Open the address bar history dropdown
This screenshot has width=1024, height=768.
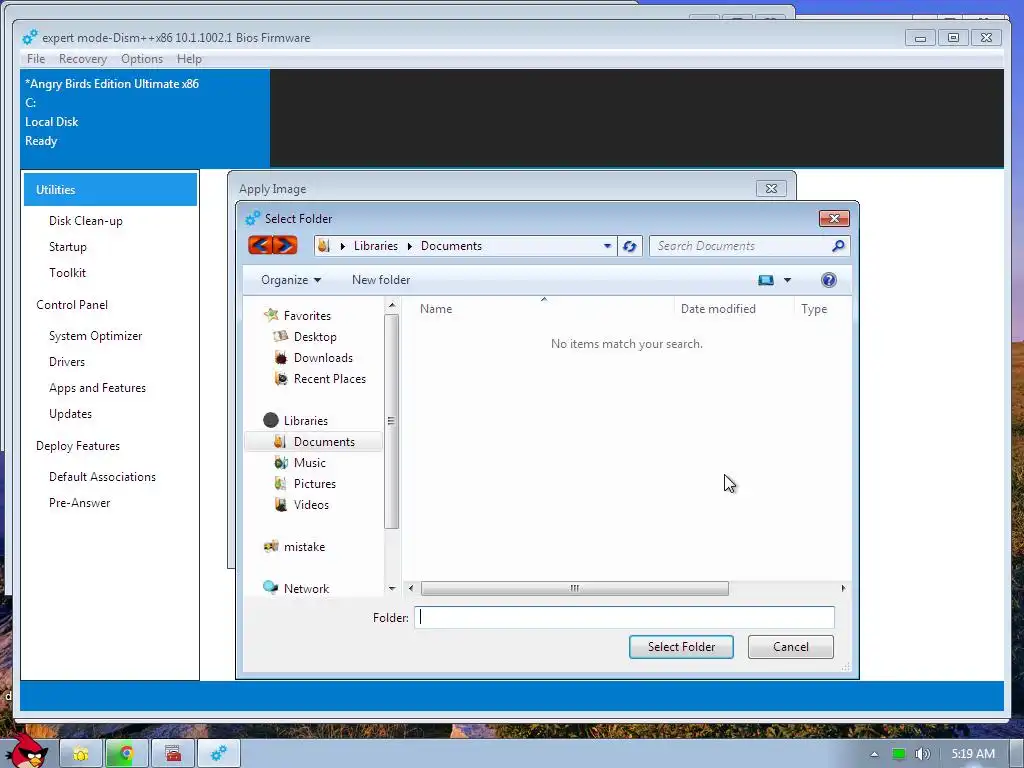coord(607,246)
